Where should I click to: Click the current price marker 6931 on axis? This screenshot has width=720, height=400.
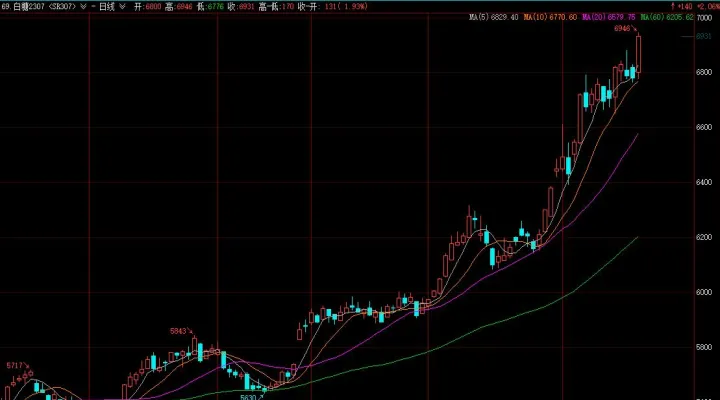coord(704,36)
